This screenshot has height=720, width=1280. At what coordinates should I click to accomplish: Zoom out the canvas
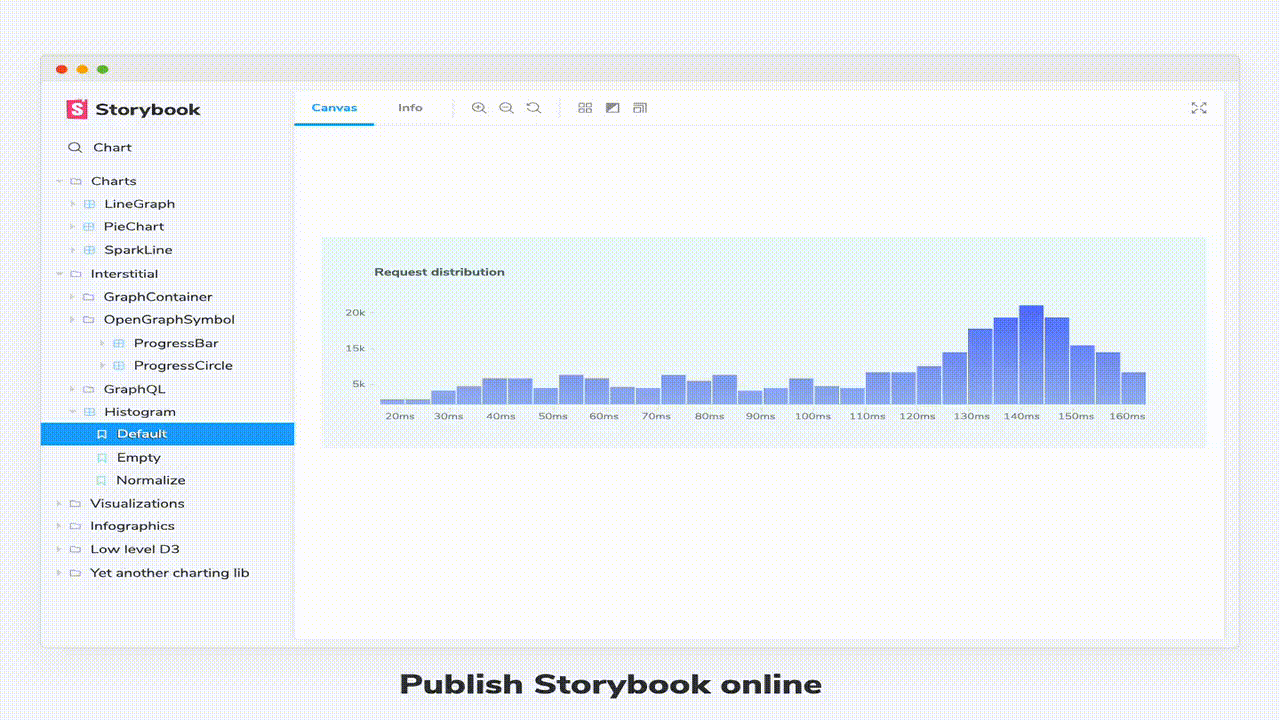[x=506, y=108]
